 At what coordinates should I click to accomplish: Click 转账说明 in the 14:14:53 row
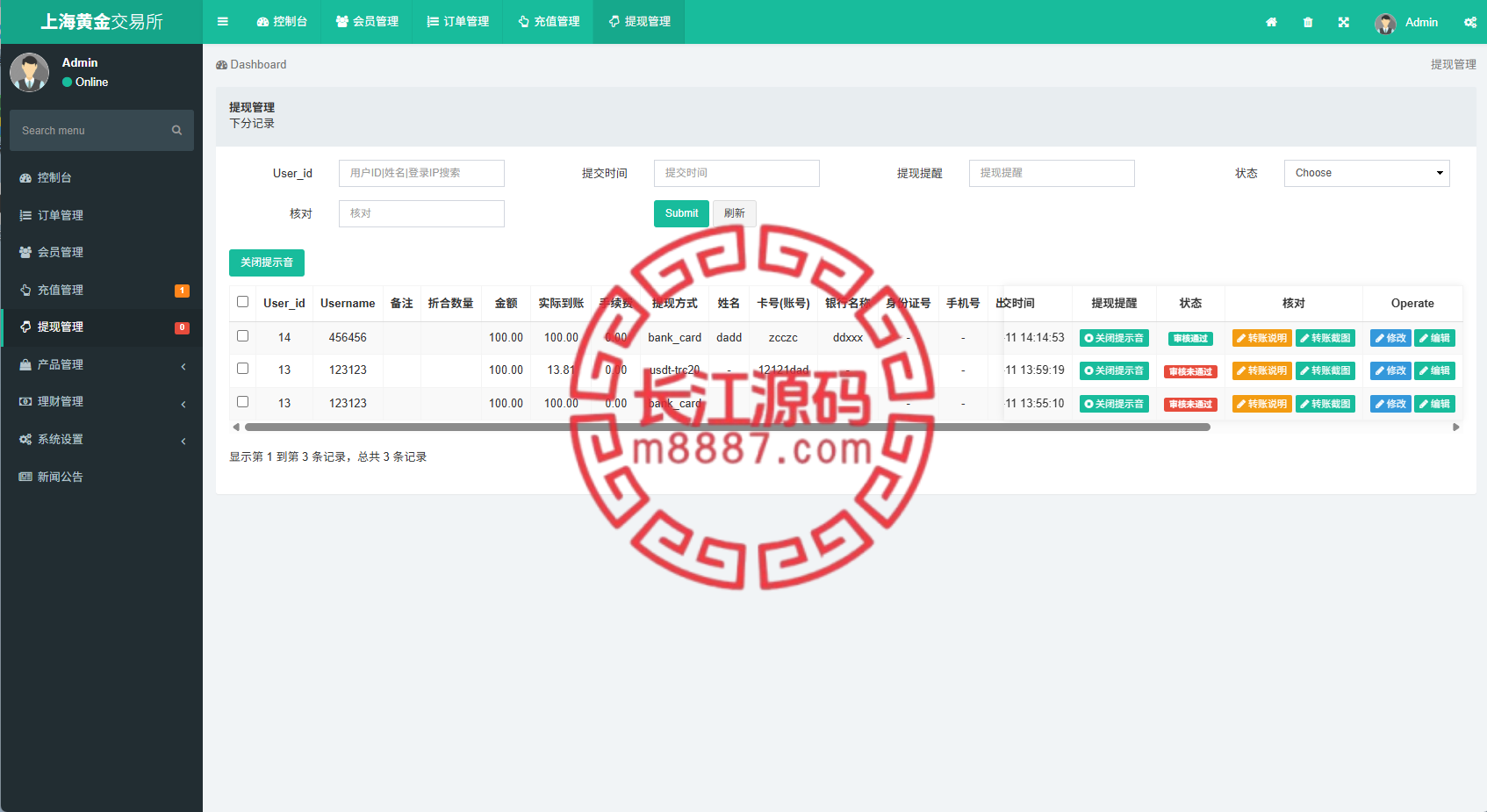pos(1261,338)
